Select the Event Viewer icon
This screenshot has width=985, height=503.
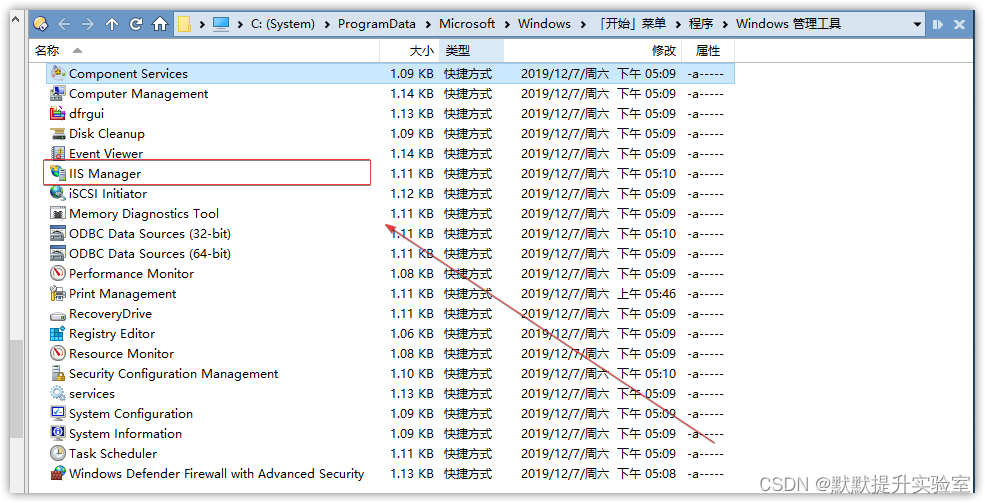58,154
